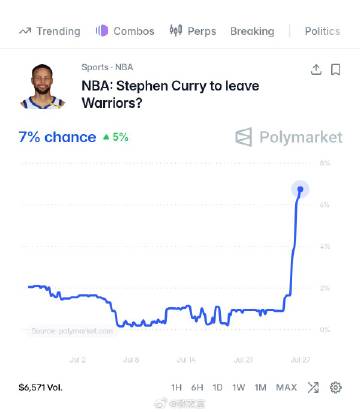Choose the 1W chart range
This screenshot has width=360, height=412.
[239, 387]
